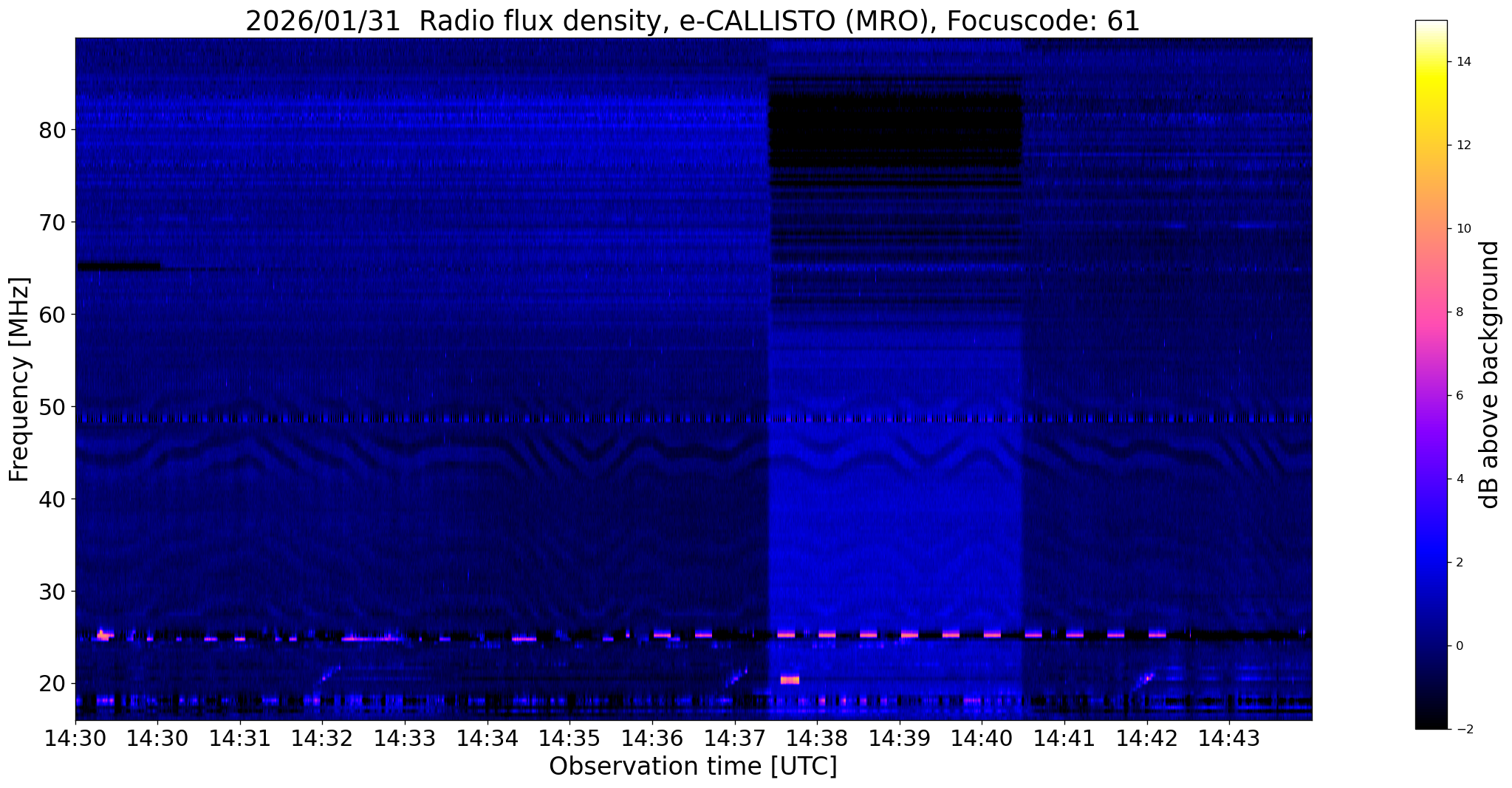This screenshot has width=1512, height=788.
Task: Select the 20 MHz frequency tick label
Action: pyautogui.click(x=52, y=685)
